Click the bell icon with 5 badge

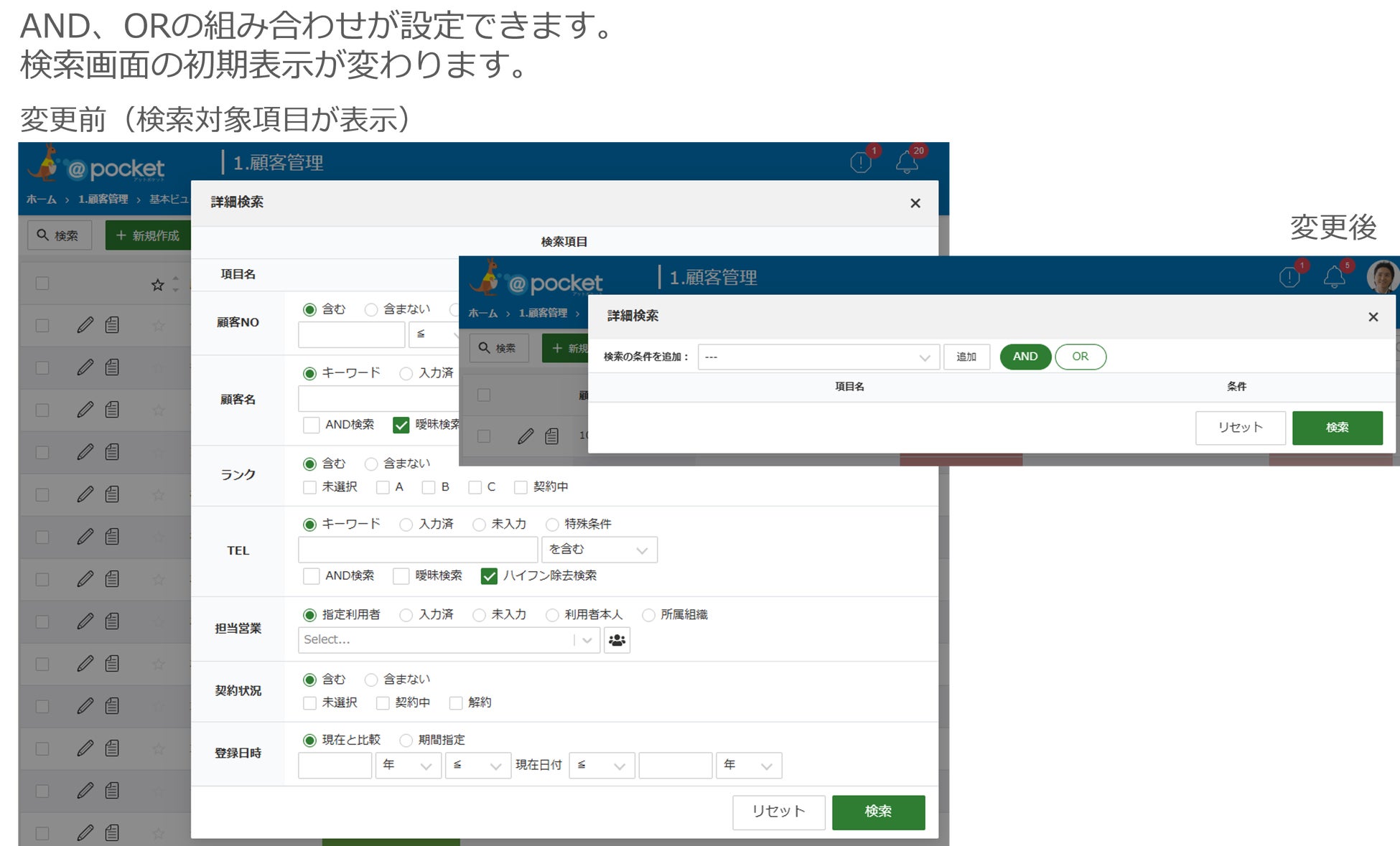1334,276
